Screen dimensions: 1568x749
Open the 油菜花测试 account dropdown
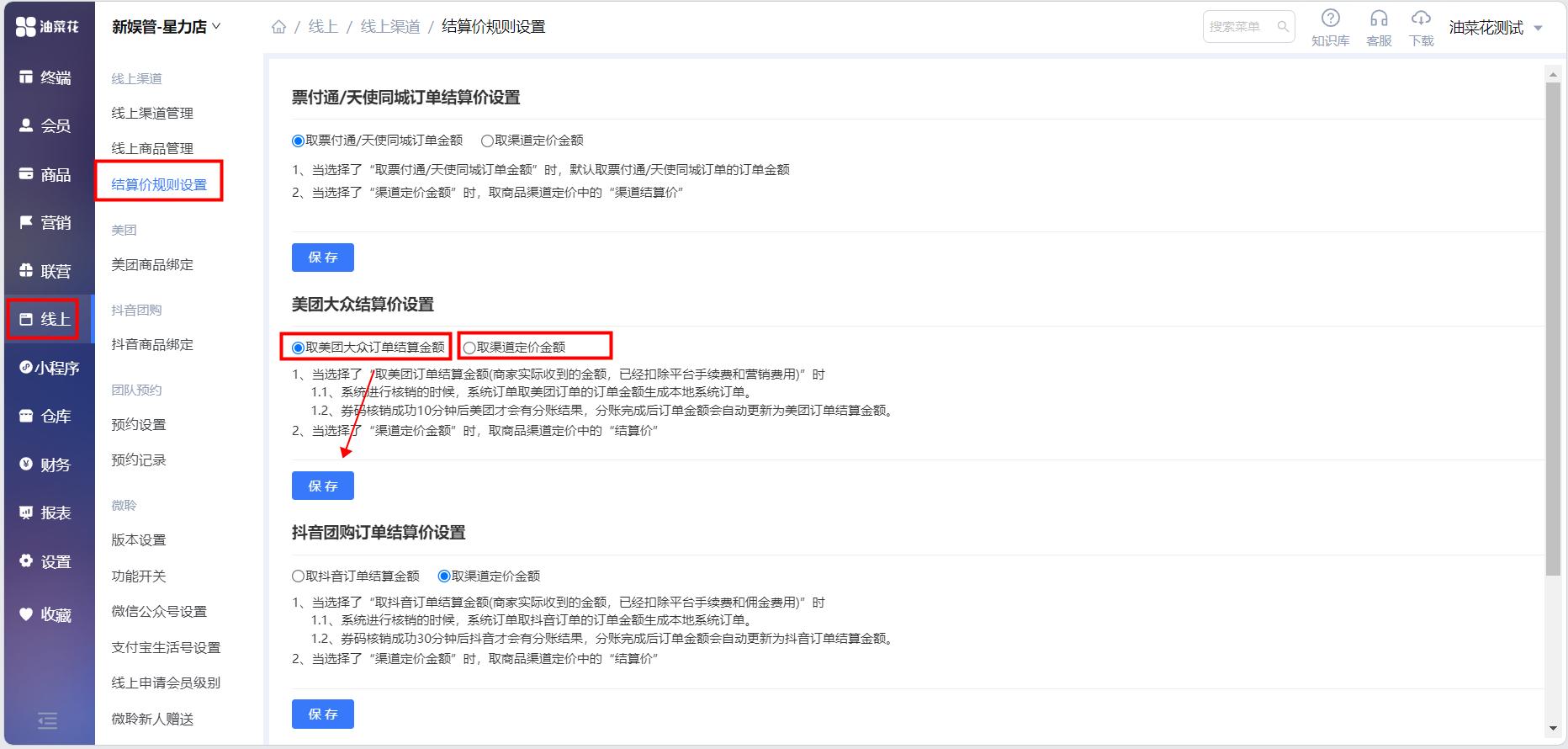pyautogui.click(x=1496, y=28)
